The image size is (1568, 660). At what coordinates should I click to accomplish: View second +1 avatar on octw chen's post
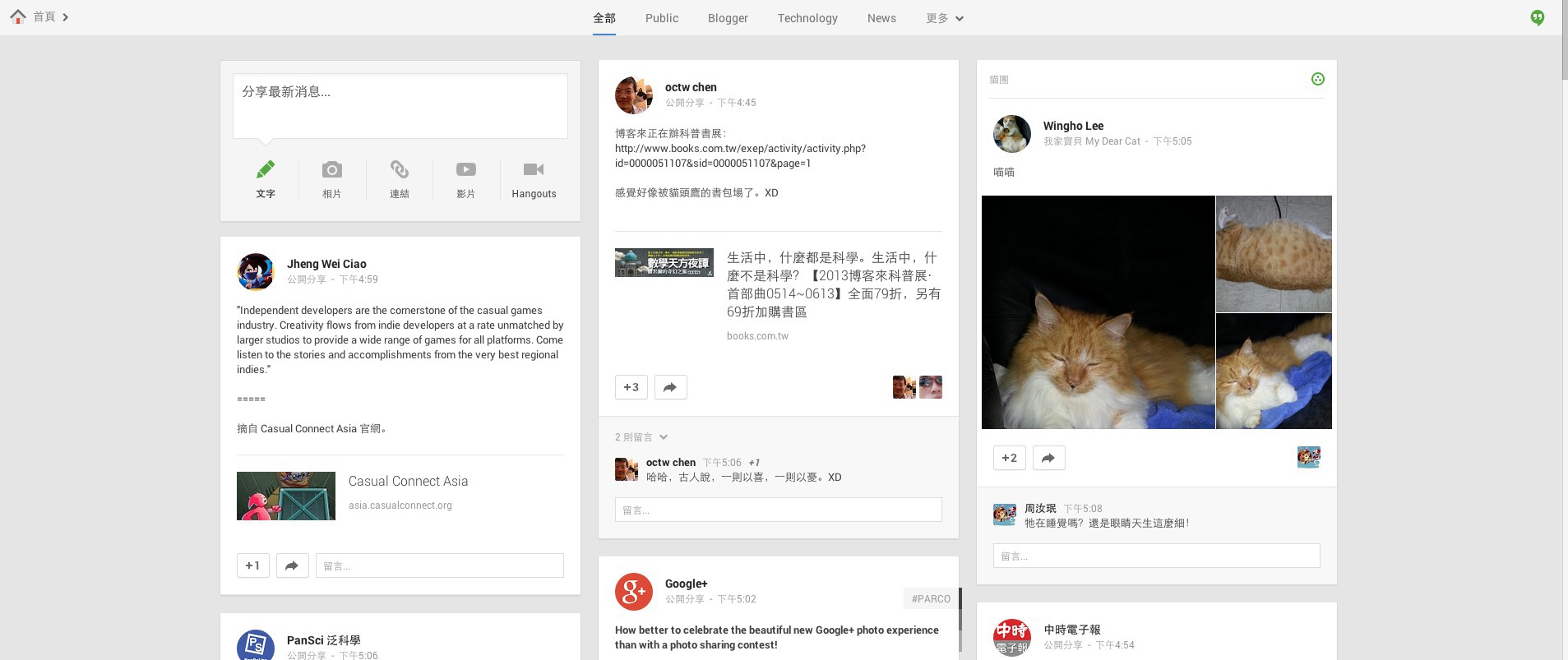pos(931,387)
